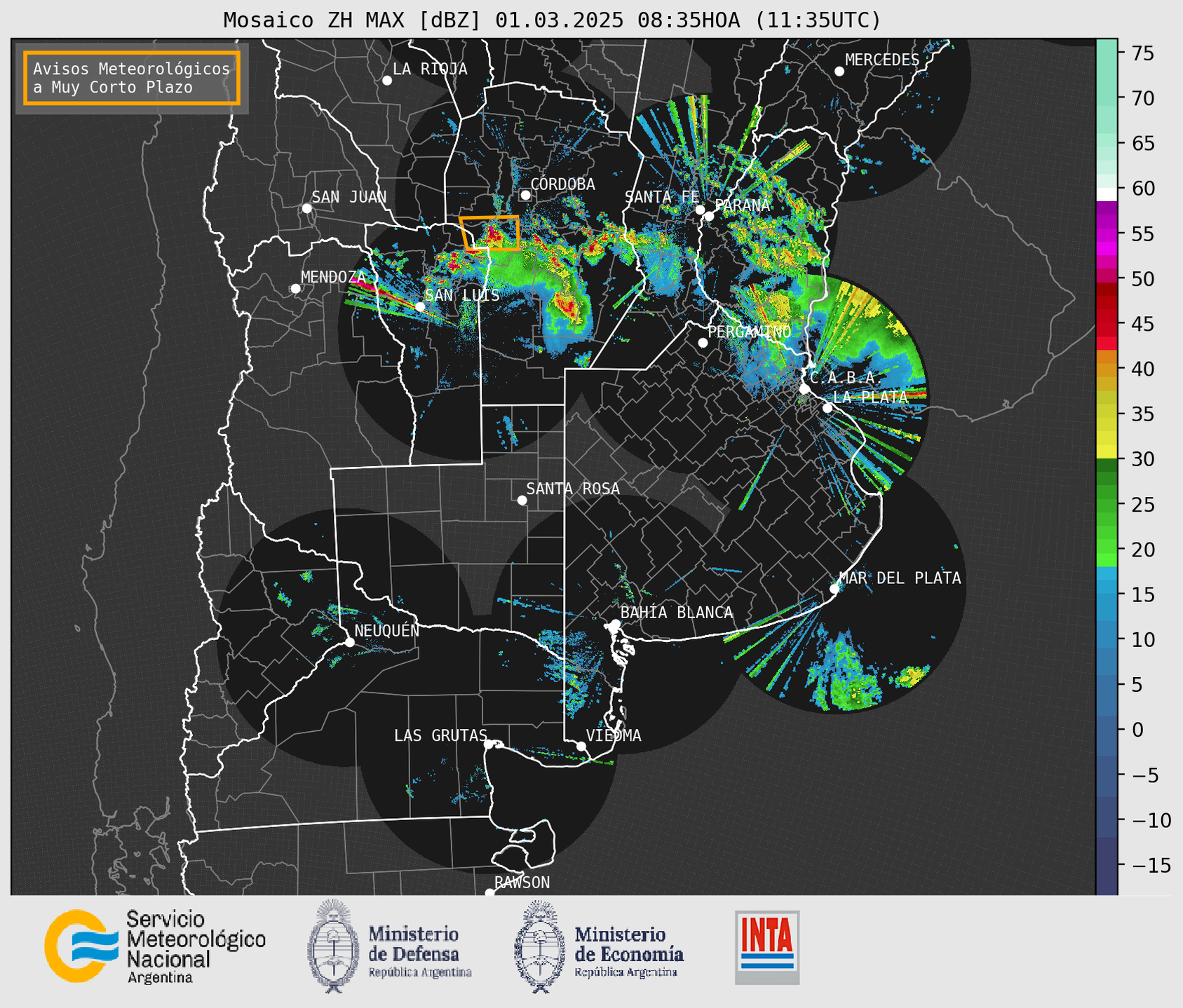The height and width of the screenshot is (1008, 1183).
Task: Click the CÓRDOBA label text
Action: (563, 184)
